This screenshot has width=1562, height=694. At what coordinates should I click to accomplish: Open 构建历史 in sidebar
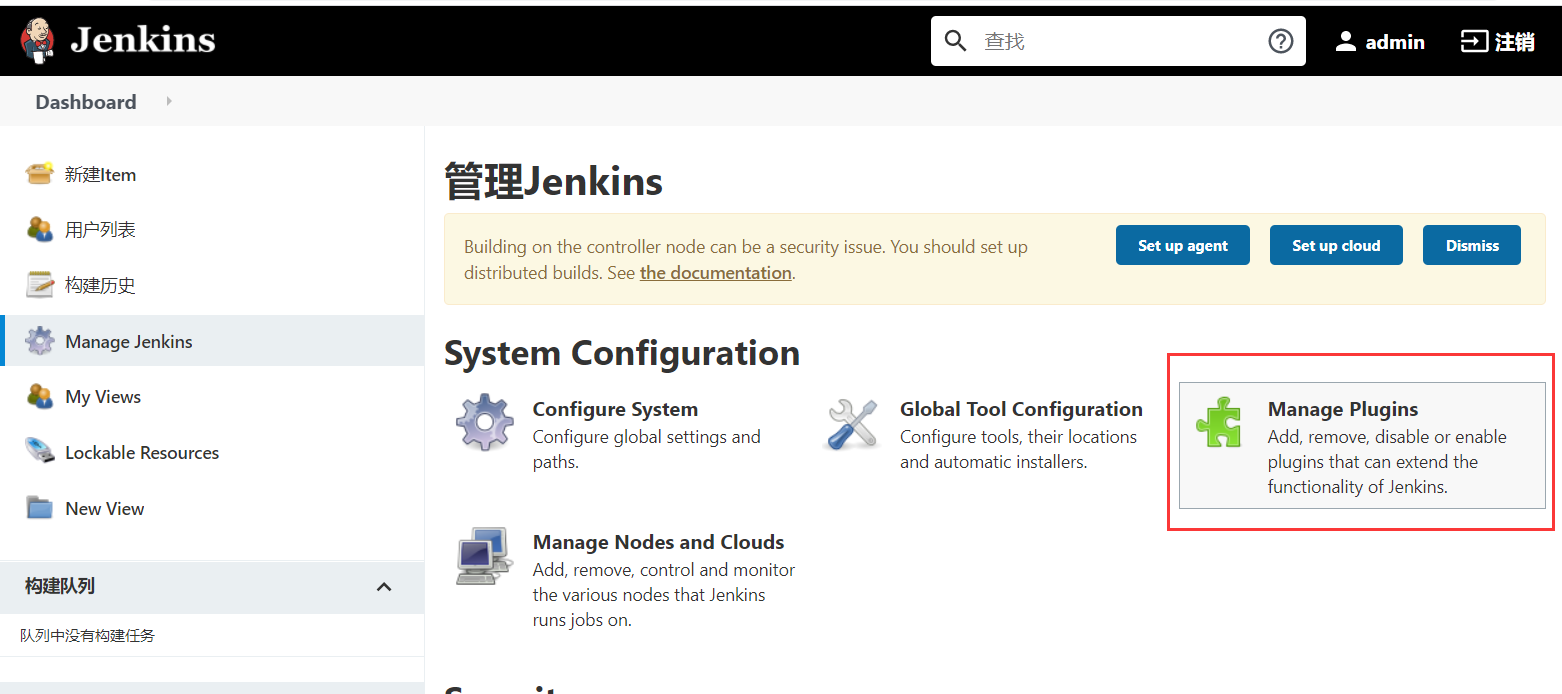pyautogui.click(x=100, y=286)
